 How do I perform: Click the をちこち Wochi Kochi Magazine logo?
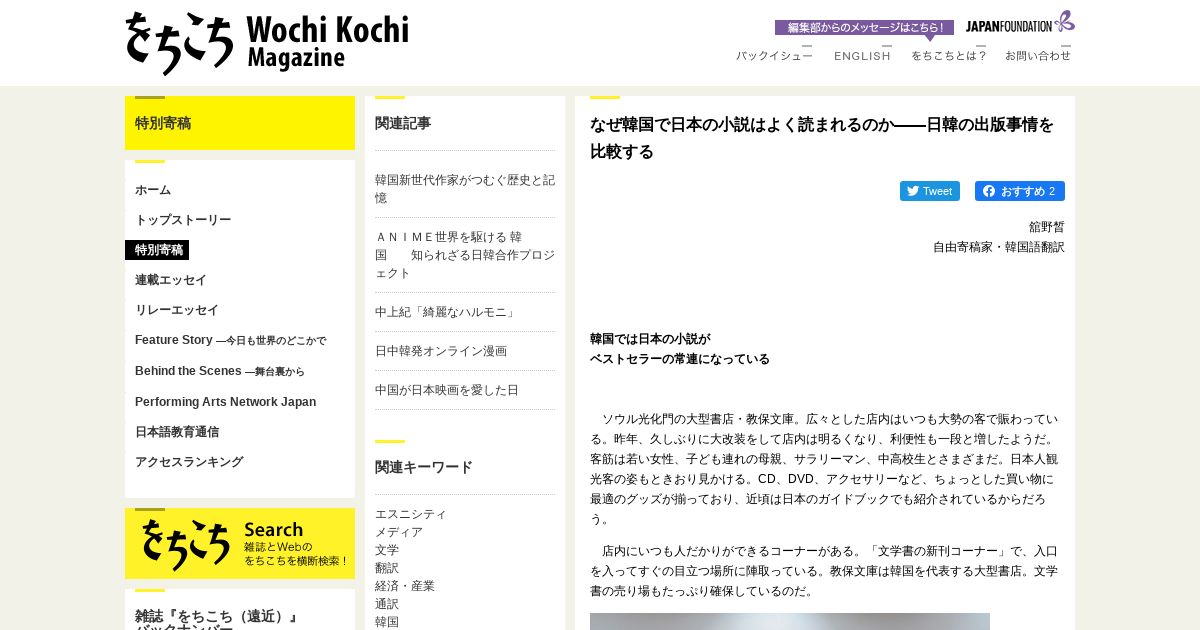click(x=267, y=43)
